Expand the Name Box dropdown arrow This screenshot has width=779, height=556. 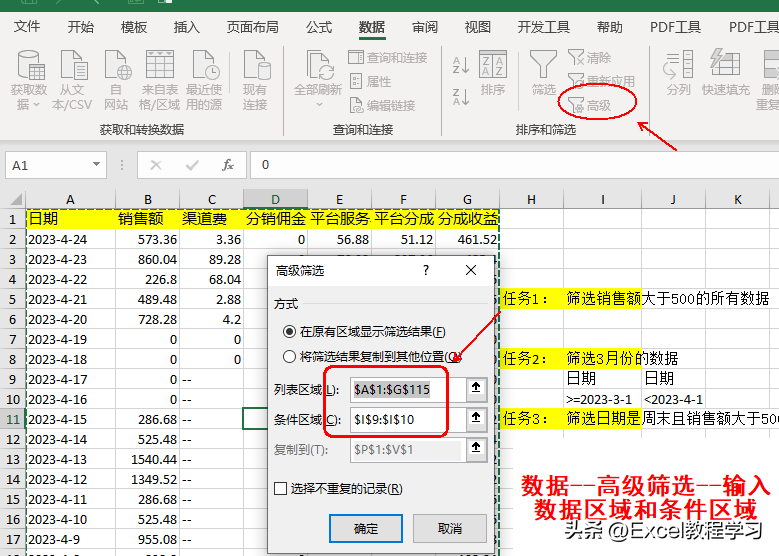coord(96,164)
